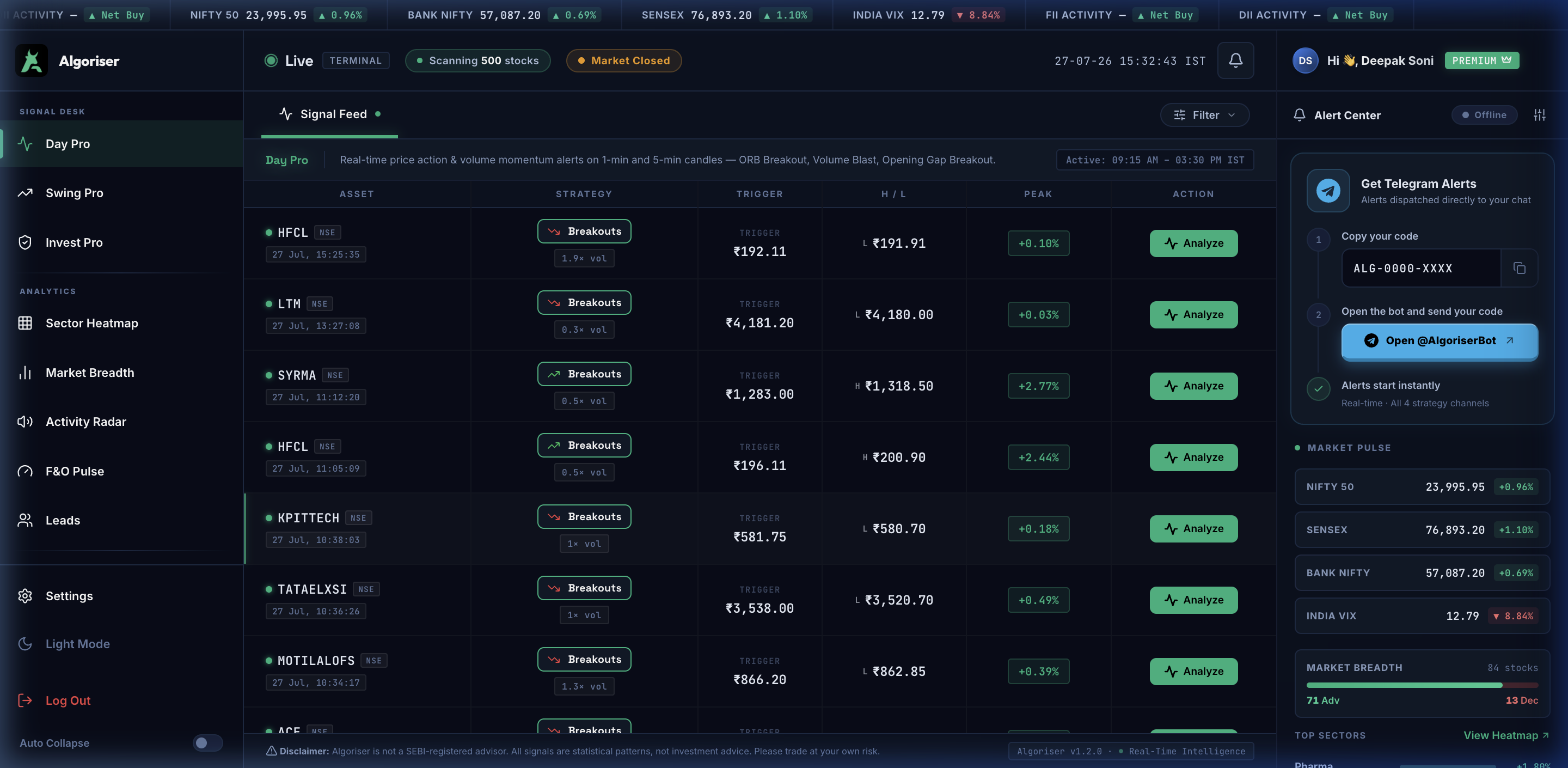The height and width of the screenshot is (768, 1568).
Task: Analyze the MOTILALOFS signal
Action: 1193,671
